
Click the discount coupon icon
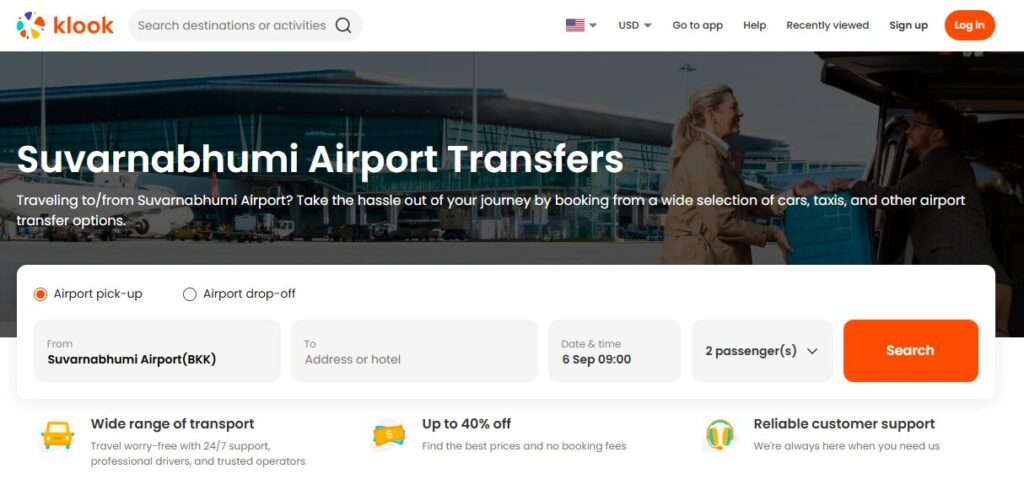(389, 434)
